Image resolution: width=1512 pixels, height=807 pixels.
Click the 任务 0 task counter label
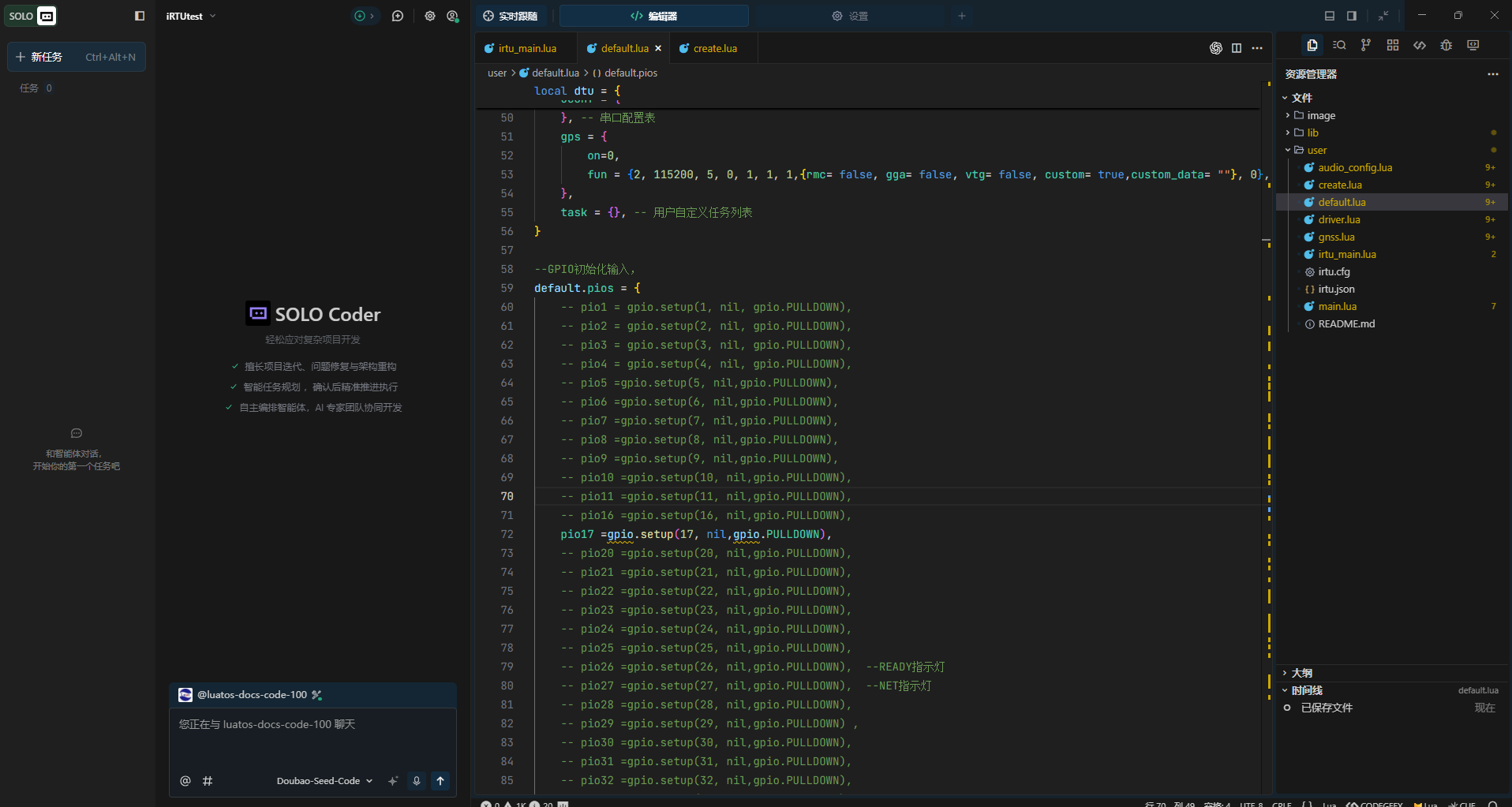click(36, 88)
